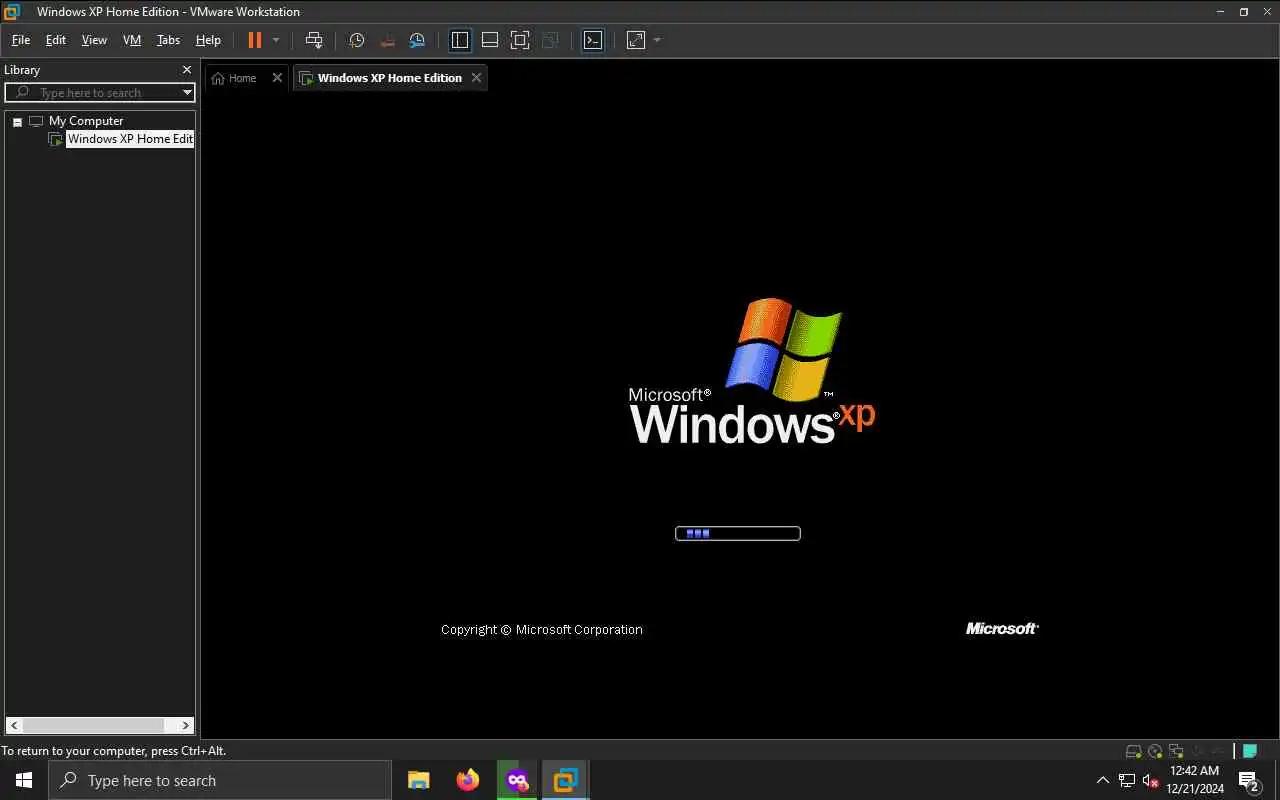The height and width of the screenshot is (800, 1280).
Task: Select My Computer in the library
Action: [x=86, y=121]
